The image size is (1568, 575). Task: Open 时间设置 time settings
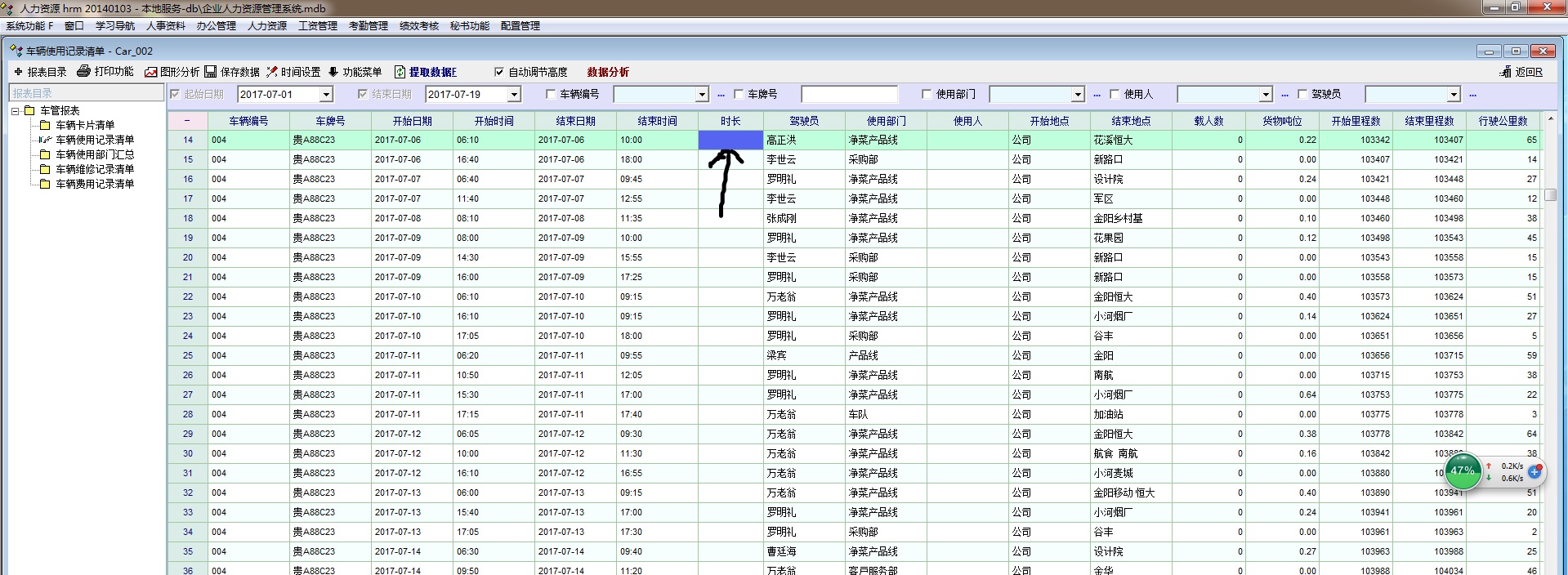(273, 72)
